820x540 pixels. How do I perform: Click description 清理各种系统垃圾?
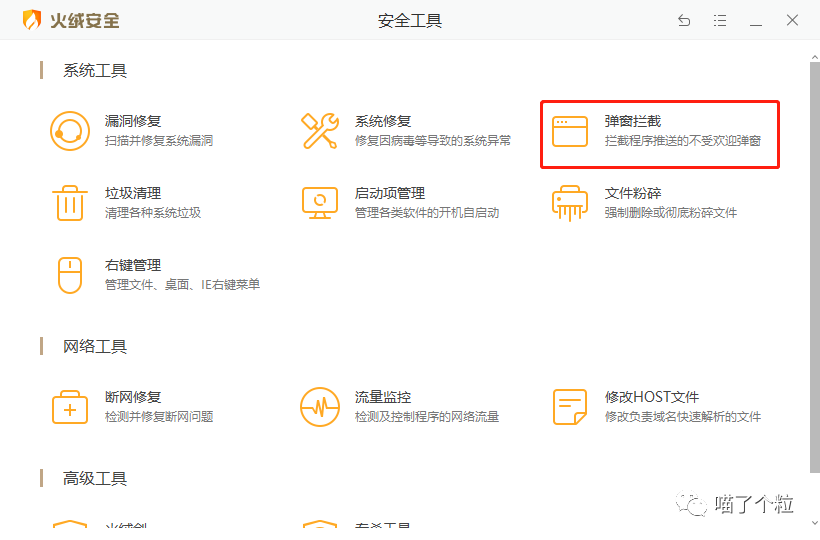pos(153,213)
